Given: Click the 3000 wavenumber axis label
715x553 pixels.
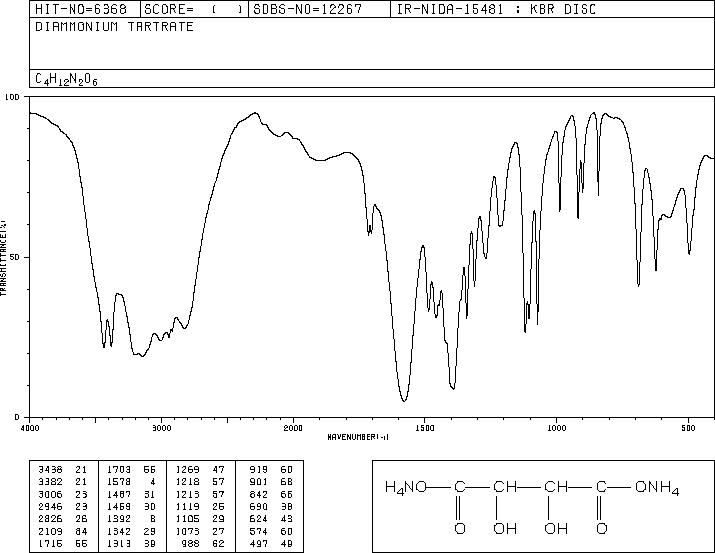Looking at the screenshot, I should point(162,428).
